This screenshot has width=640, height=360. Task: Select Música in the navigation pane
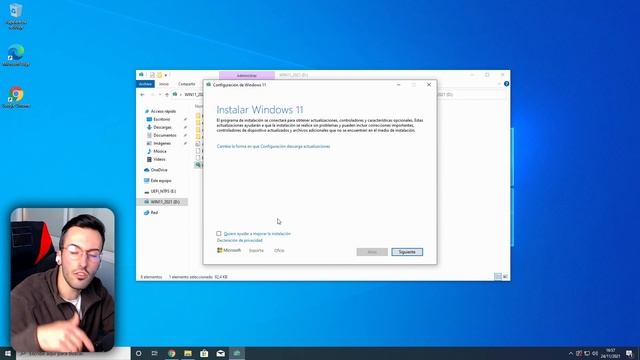click(x=159, y=151)
